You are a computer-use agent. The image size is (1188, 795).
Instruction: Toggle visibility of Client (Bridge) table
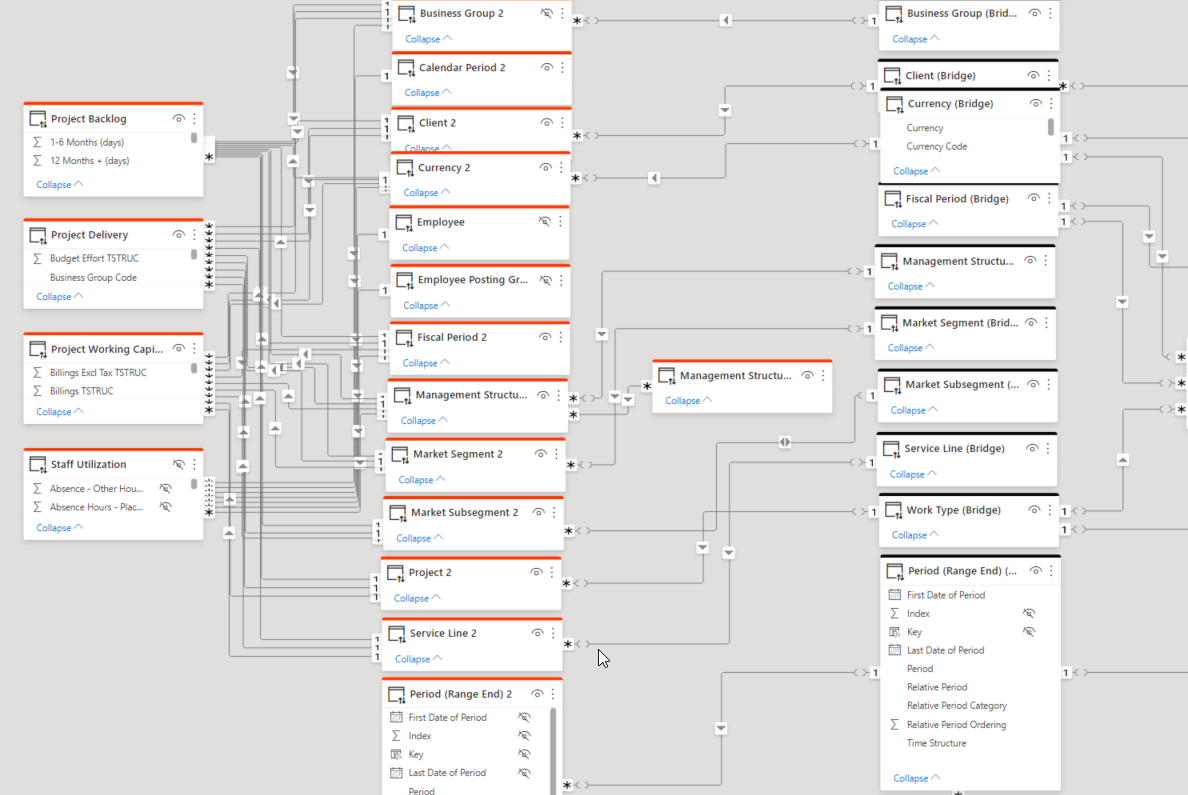click(1033, 76)
